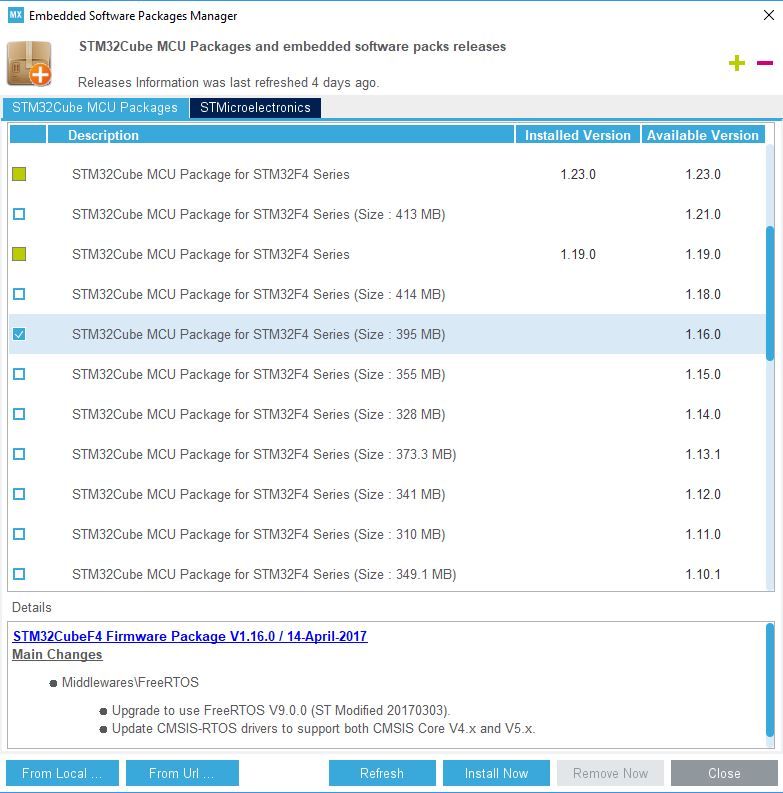This screenshot has width=783, height=793.
Task: Select the row with size 414 MB
Action: coord(387,294)
